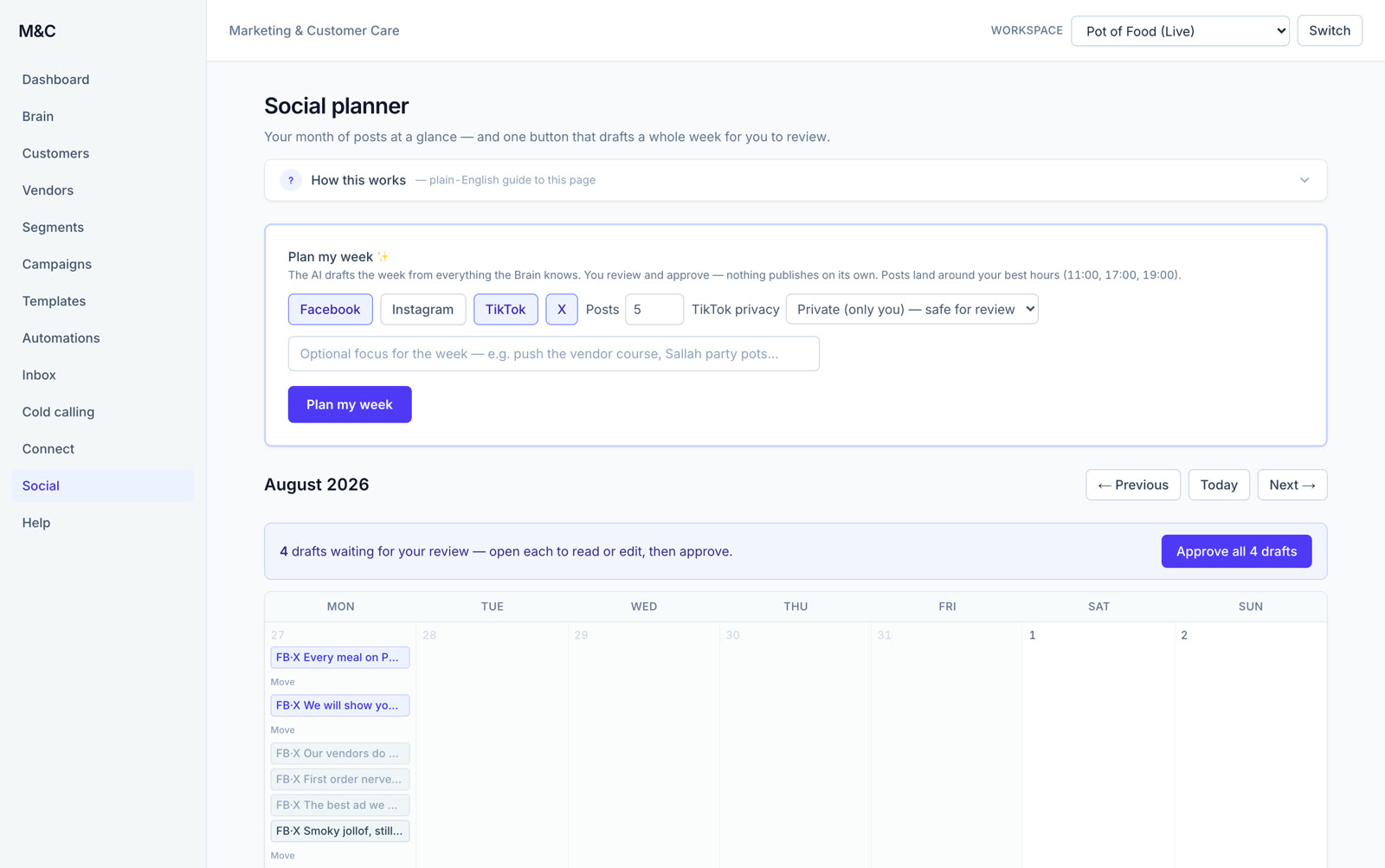Open the TikTok privacy dropdown
1385x868 pixels.
tap(912, 309)
